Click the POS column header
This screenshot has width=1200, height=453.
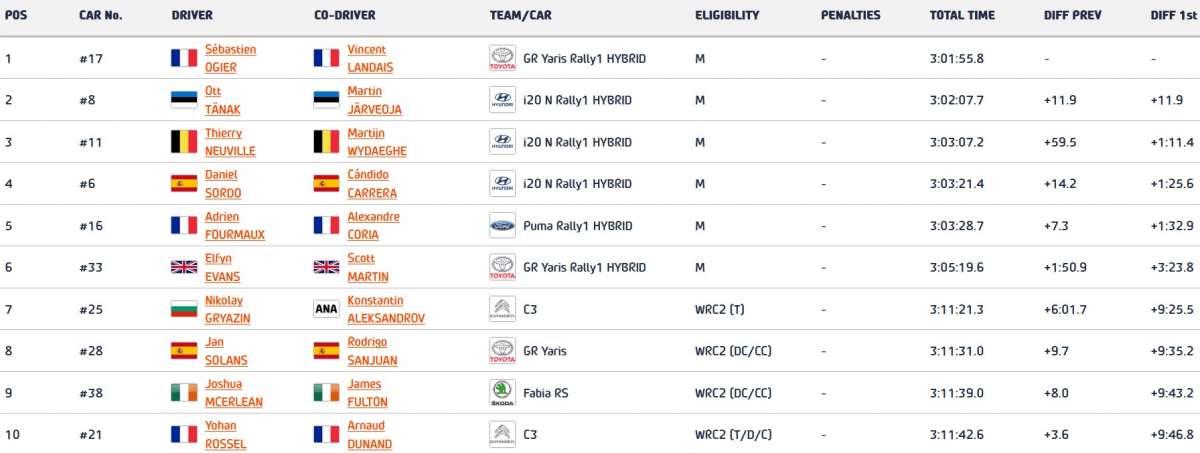(15, 15)
